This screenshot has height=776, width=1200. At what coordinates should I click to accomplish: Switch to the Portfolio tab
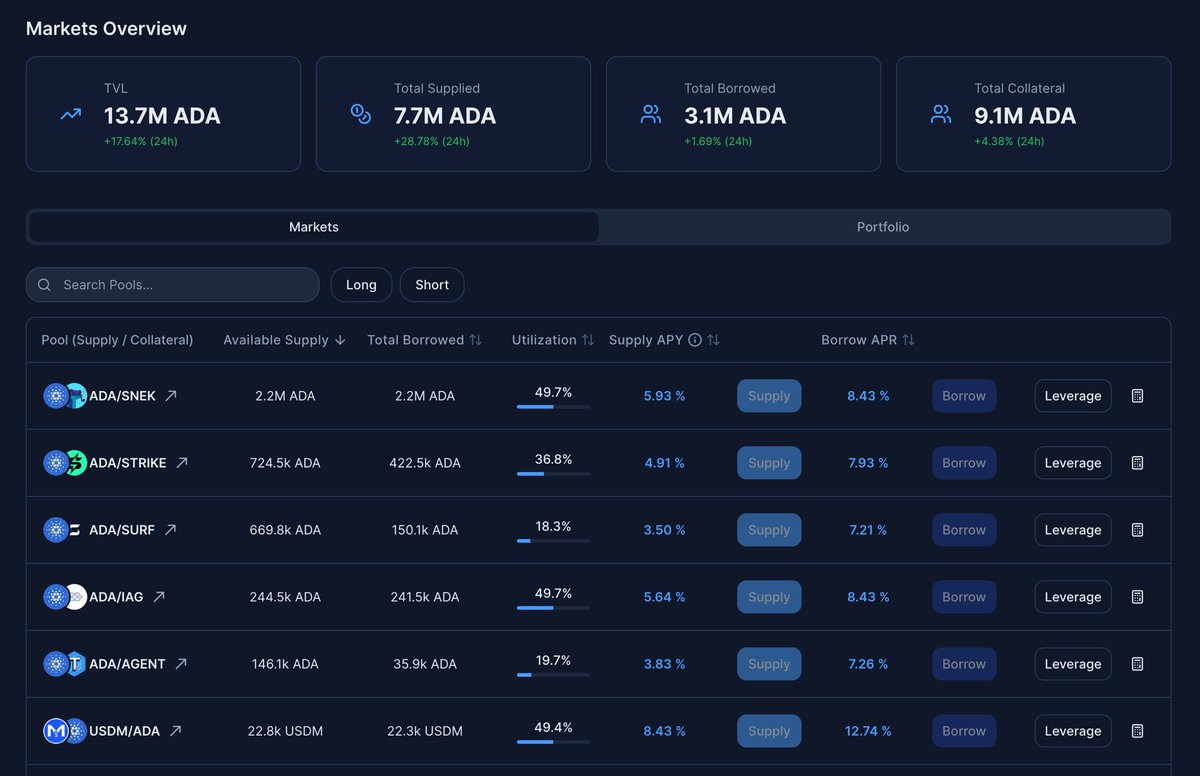(x=883, y=227)
